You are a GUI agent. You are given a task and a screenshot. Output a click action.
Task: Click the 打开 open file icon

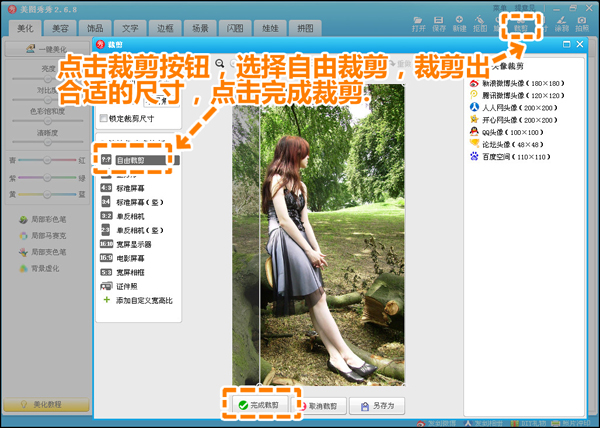pos(419,22)
